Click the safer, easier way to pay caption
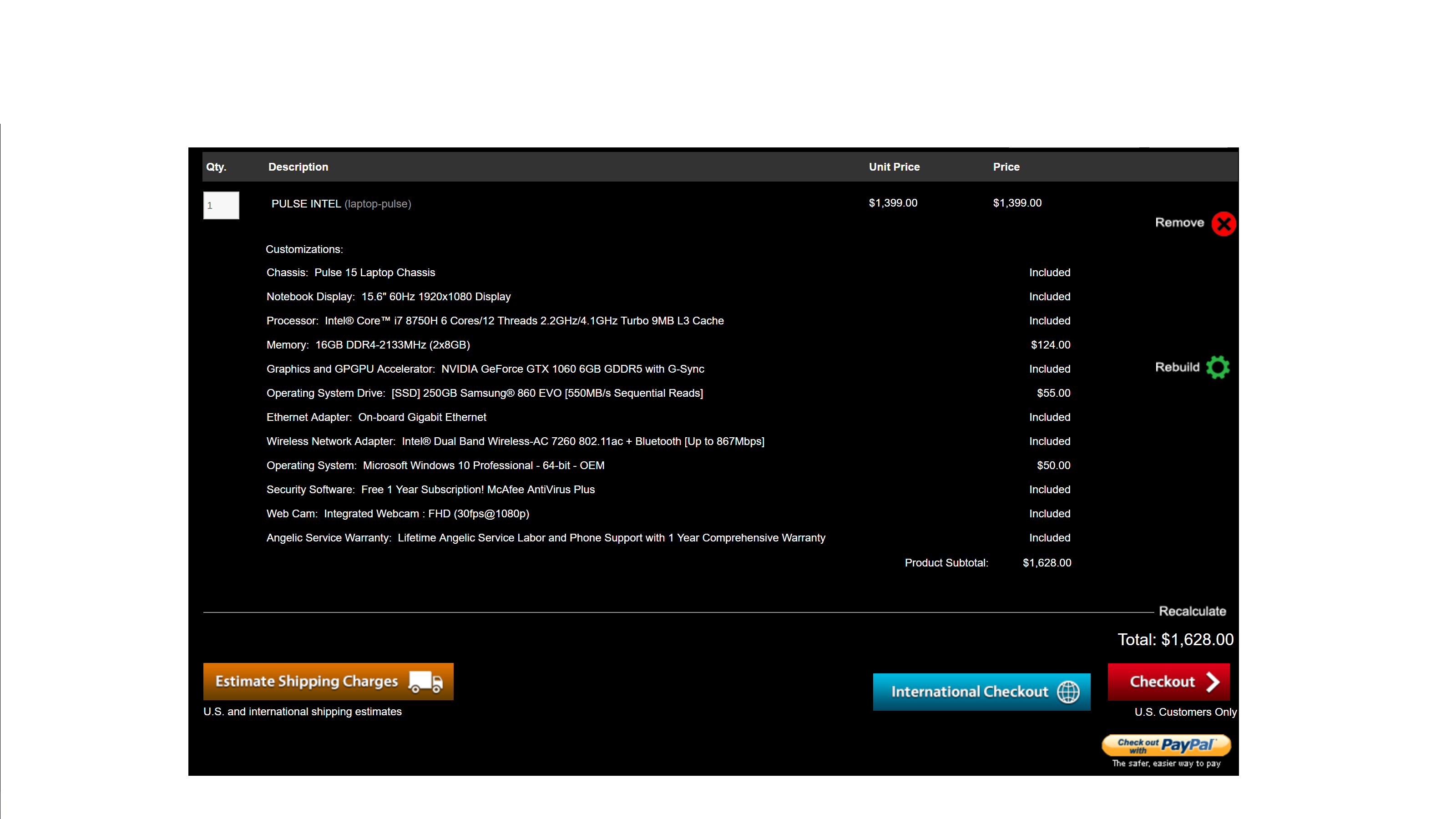 tap(1166, 763)
